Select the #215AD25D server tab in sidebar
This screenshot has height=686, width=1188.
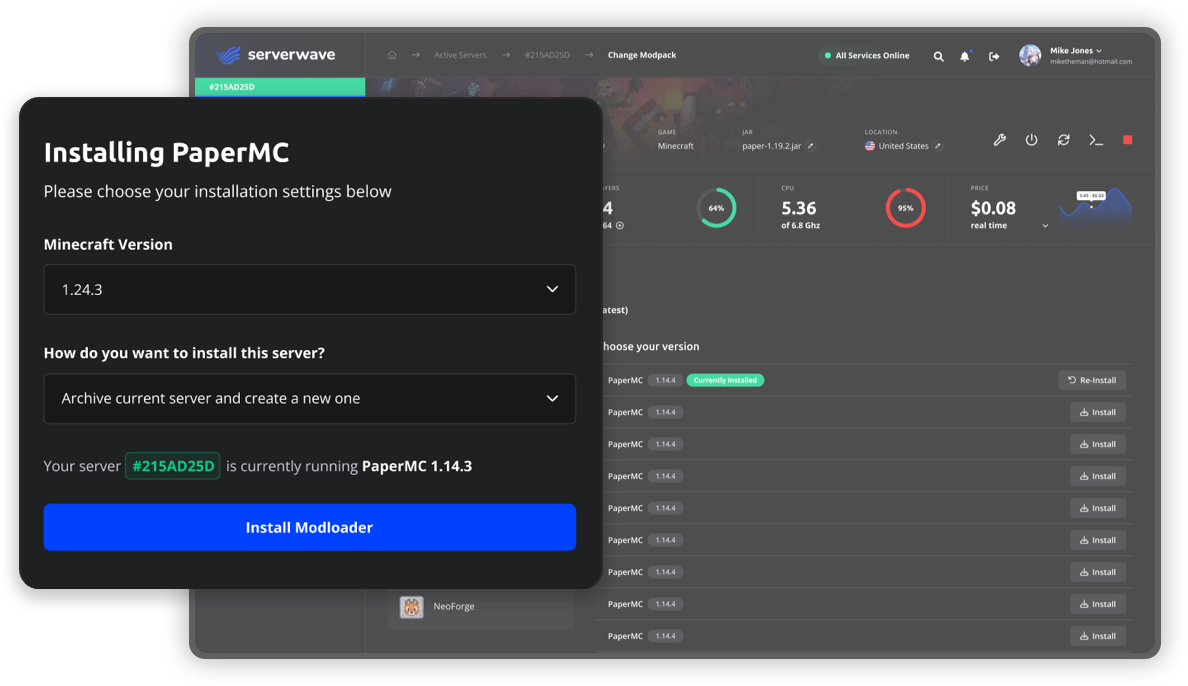click(280, 87)
